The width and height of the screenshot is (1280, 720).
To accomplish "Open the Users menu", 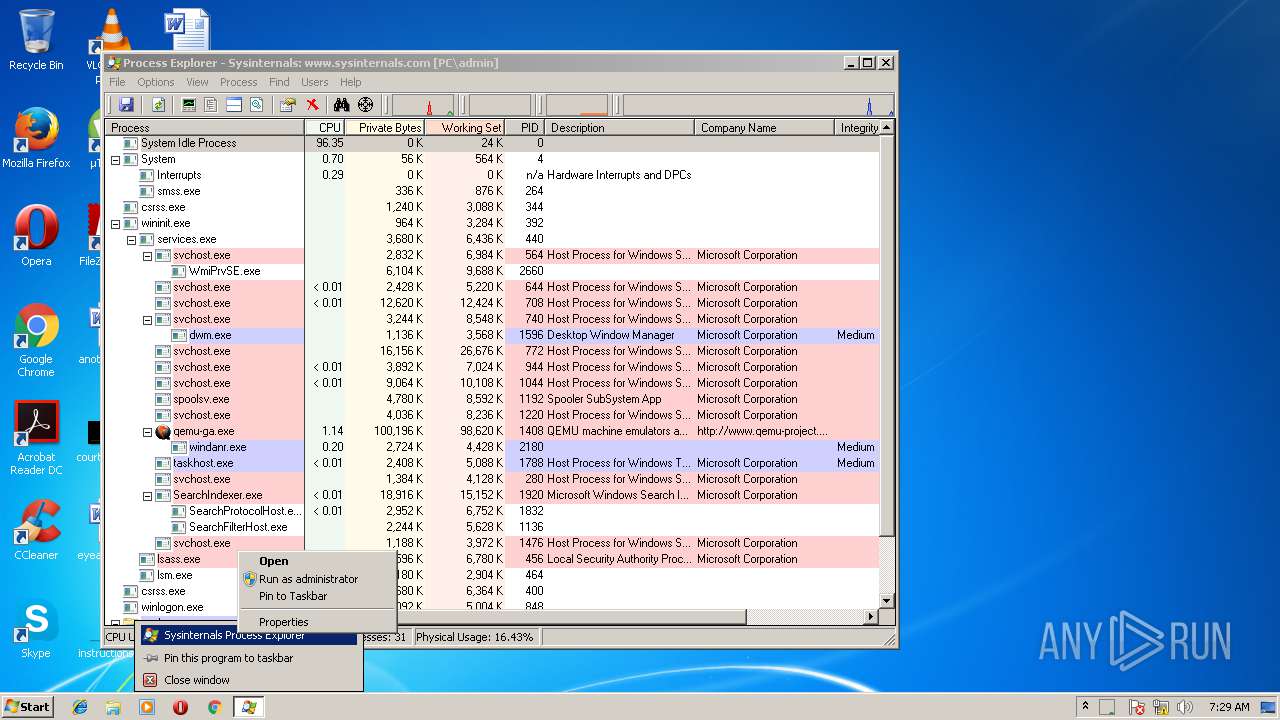I will (x=315, y=82).
